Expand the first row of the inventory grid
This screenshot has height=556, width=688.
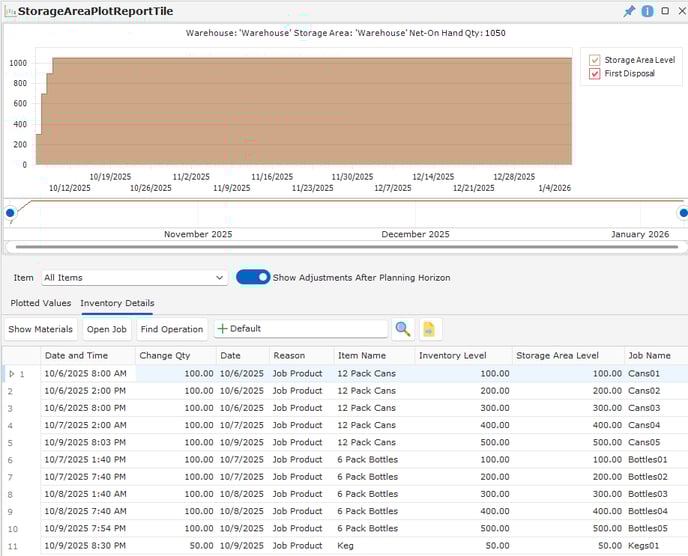pyautogui.click(x=11, y=373)
